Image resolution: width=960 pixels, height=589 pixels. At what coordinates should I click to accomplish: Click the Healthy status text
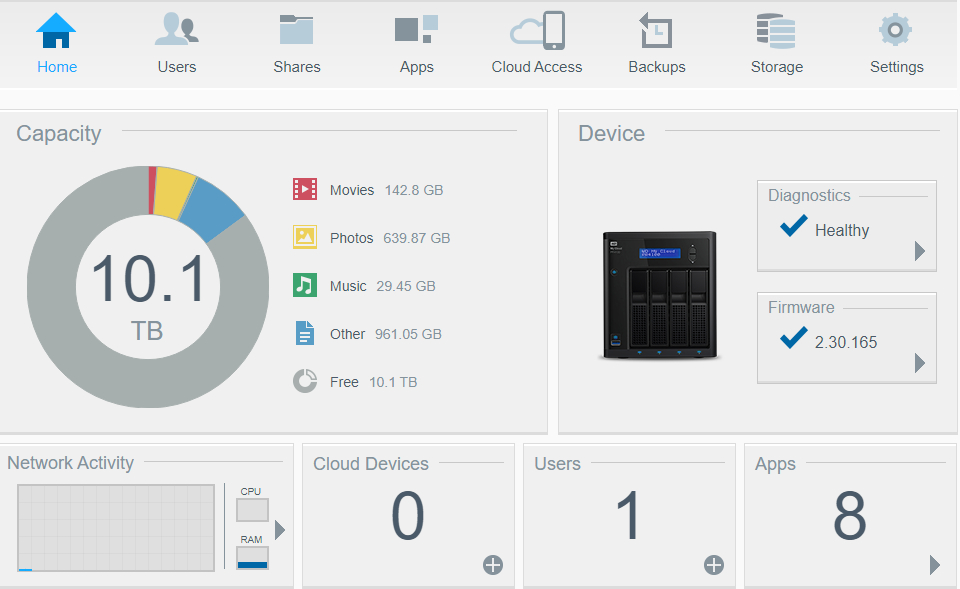tap(842, 230)
